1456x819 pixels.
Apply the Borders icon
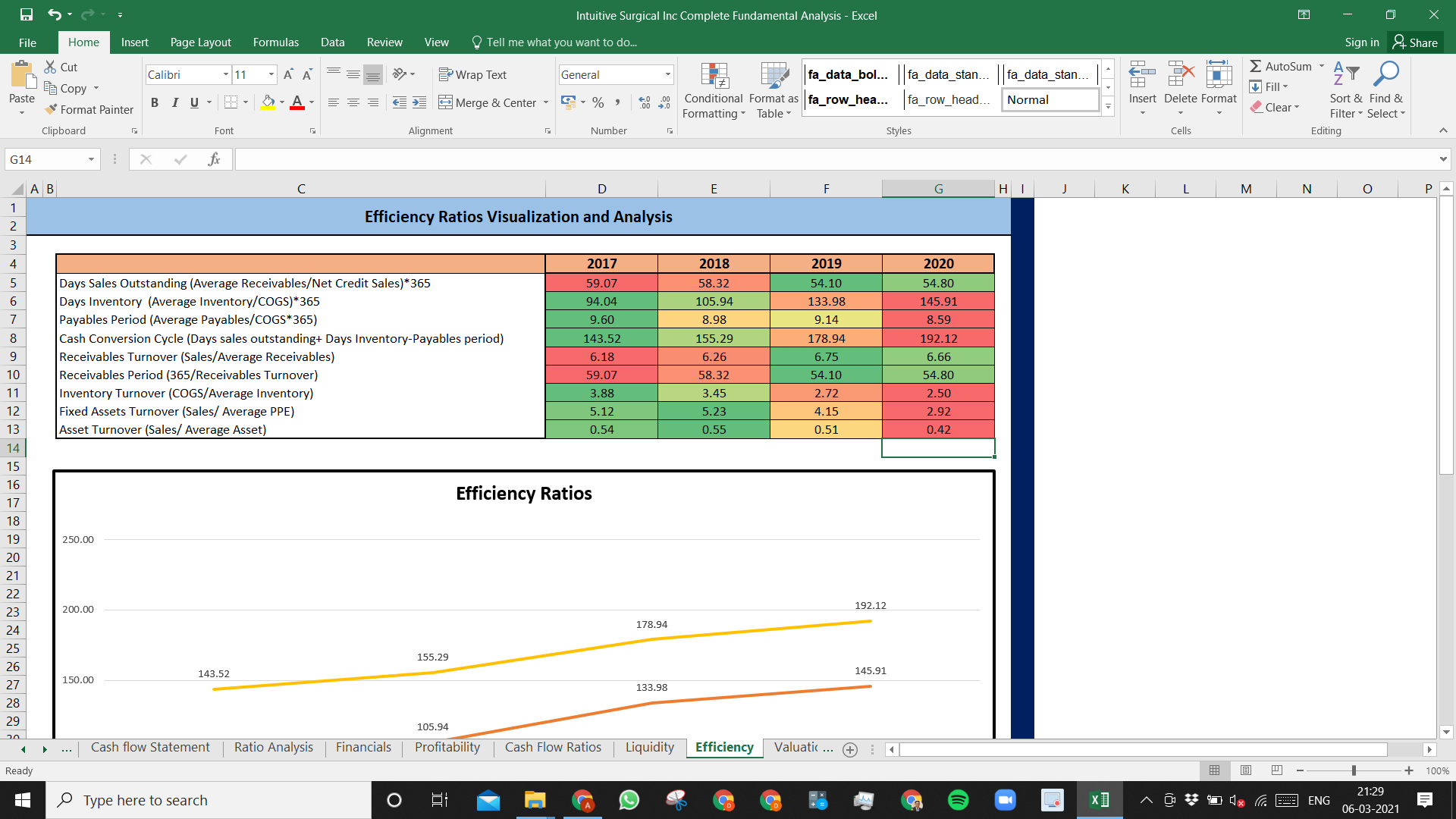231,102
